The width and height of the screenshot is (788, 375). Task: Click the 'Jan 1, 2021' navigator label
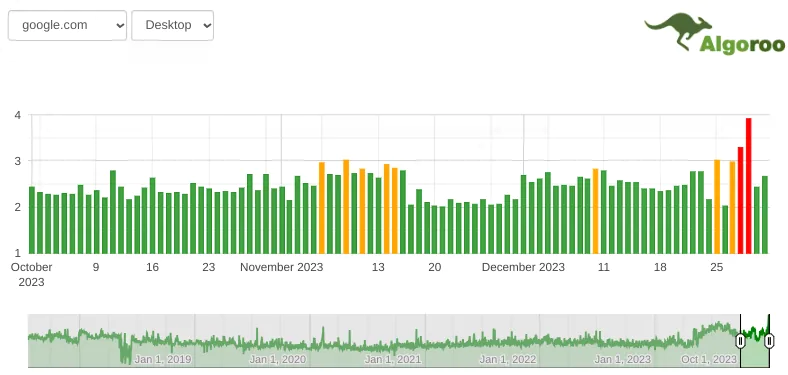(392, 360)
